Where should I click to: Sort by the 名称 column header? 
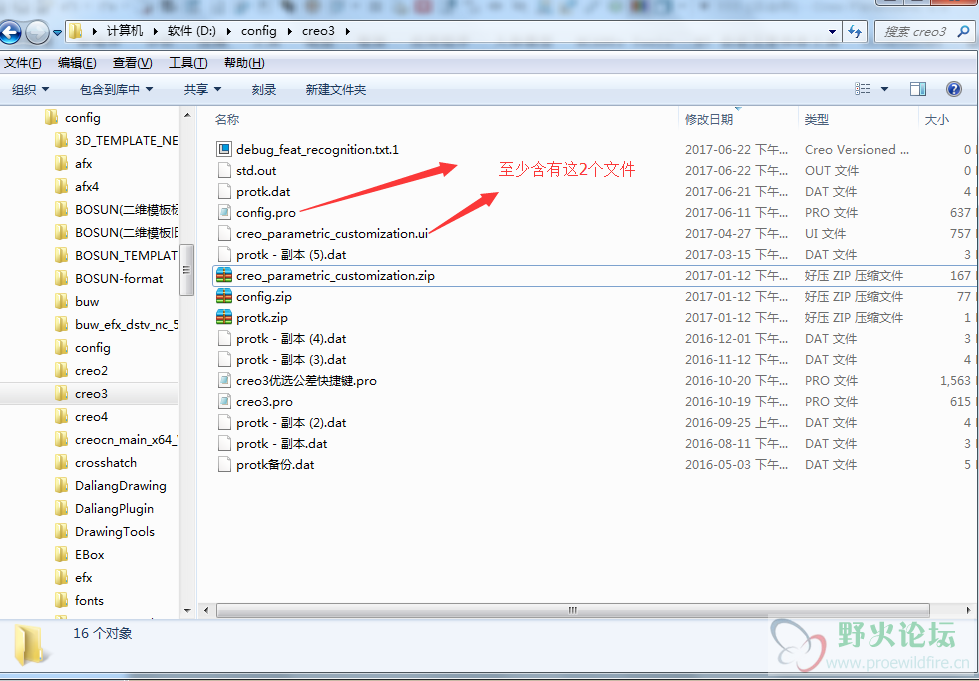point(227,119)
